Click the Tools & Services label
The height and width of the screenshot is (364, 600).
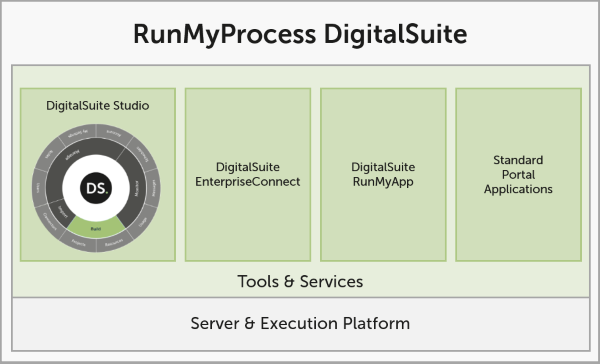click(x=300, y=281)
